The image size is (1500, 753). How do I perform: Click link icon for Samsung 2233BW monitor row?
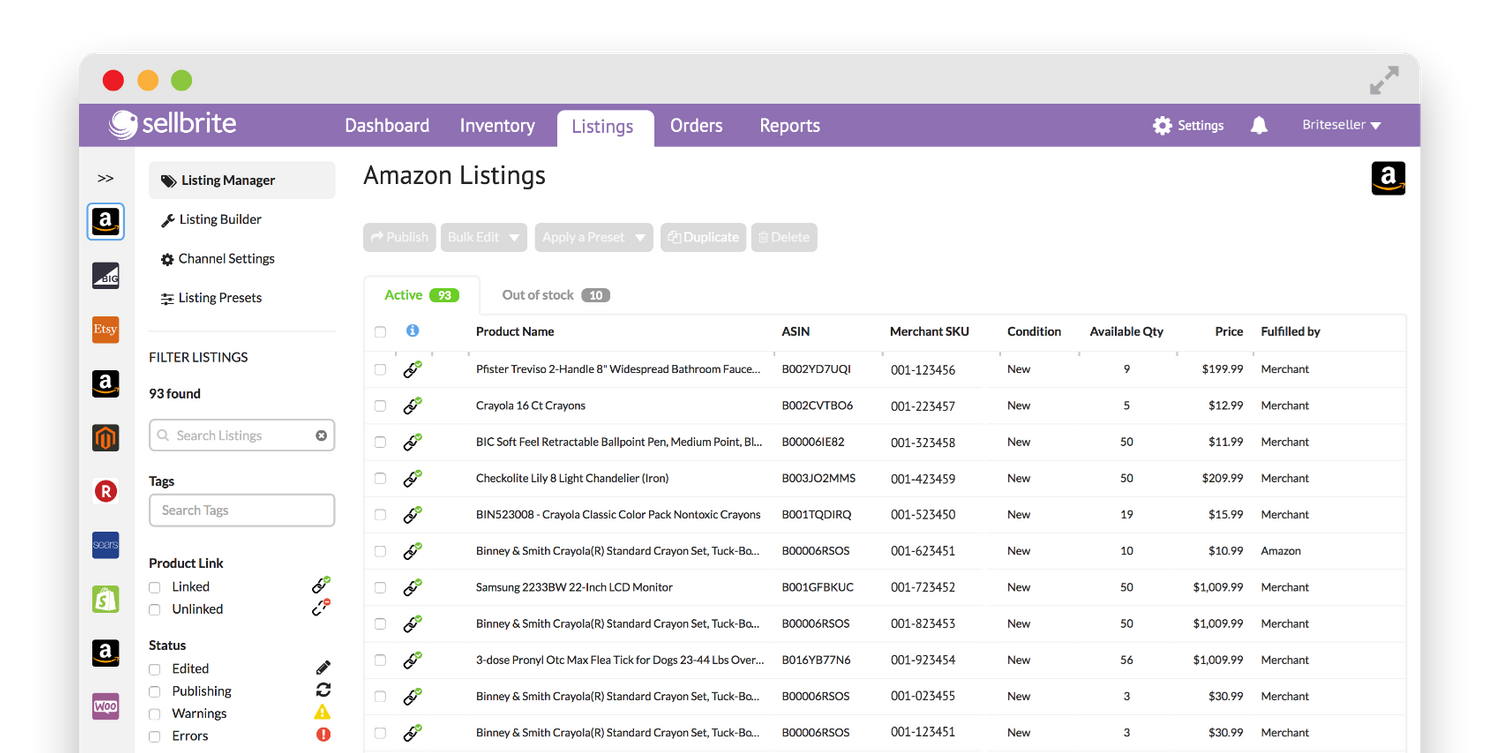412,587
